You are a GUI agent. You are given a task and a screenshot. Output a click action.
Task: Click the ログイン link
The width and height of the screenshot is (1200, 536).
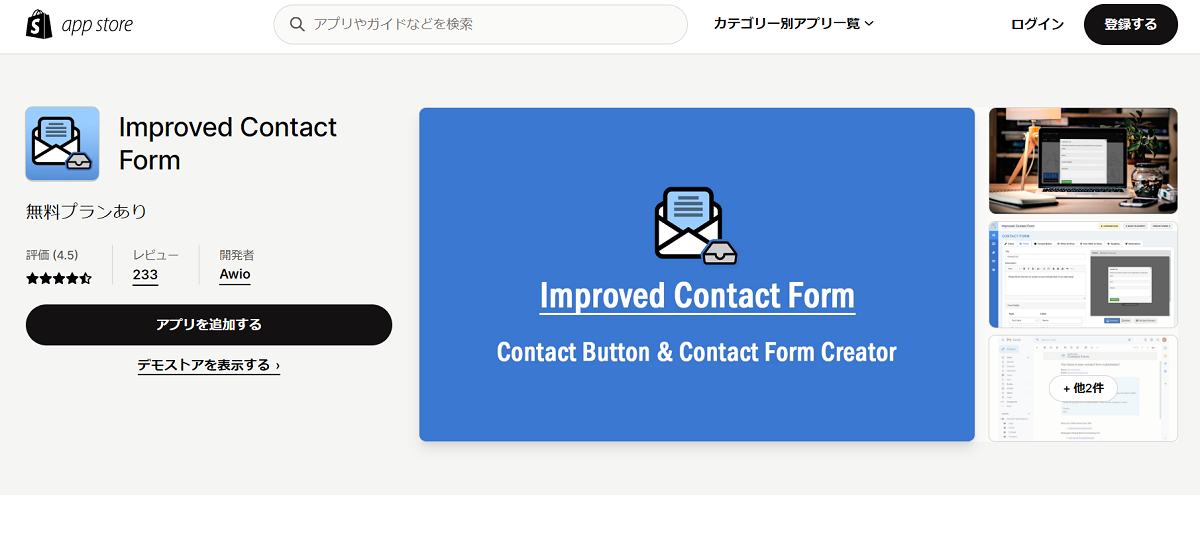(x=1037, y=25)
